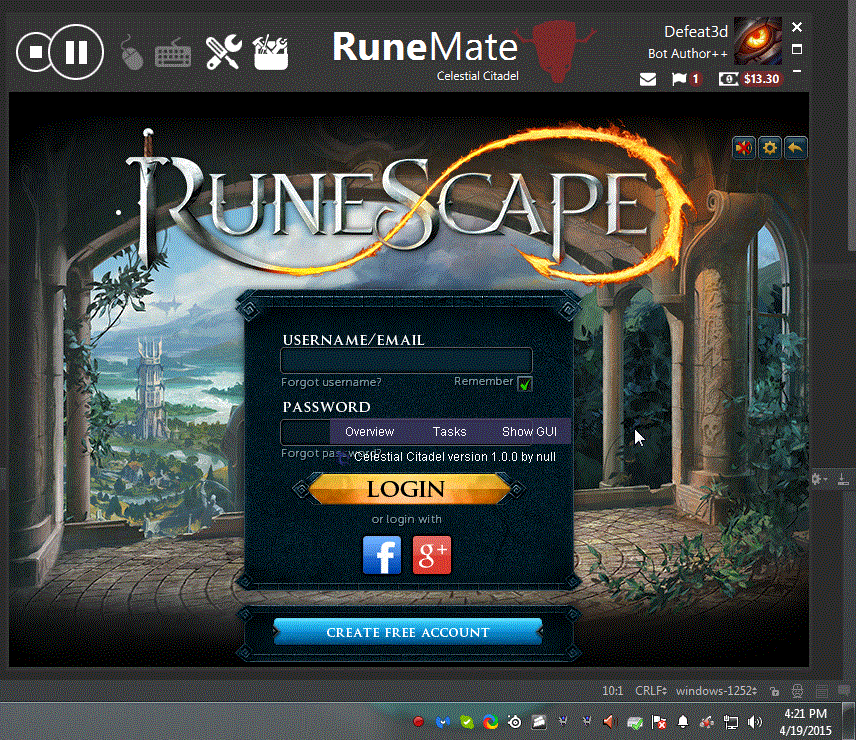Click the $13.30 balance indicator
856x740 pixels.
751,79
